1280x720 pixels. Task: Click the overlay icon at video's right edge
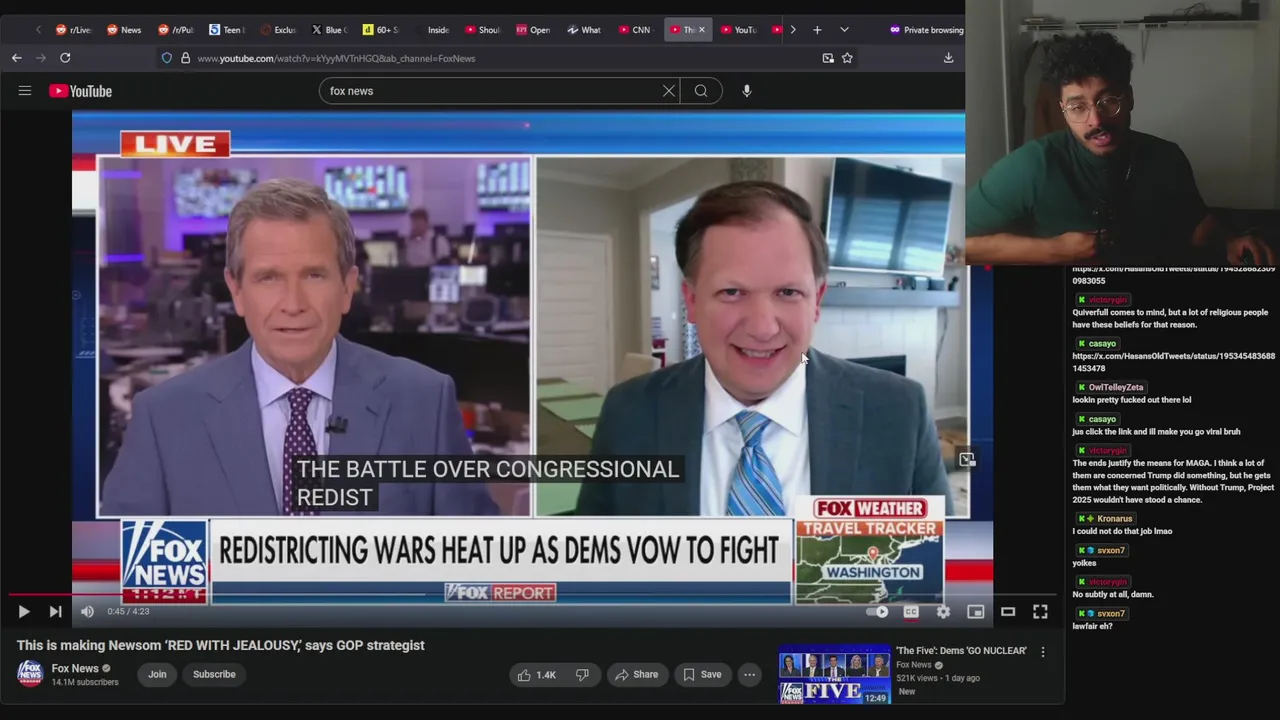click(967, 459)
